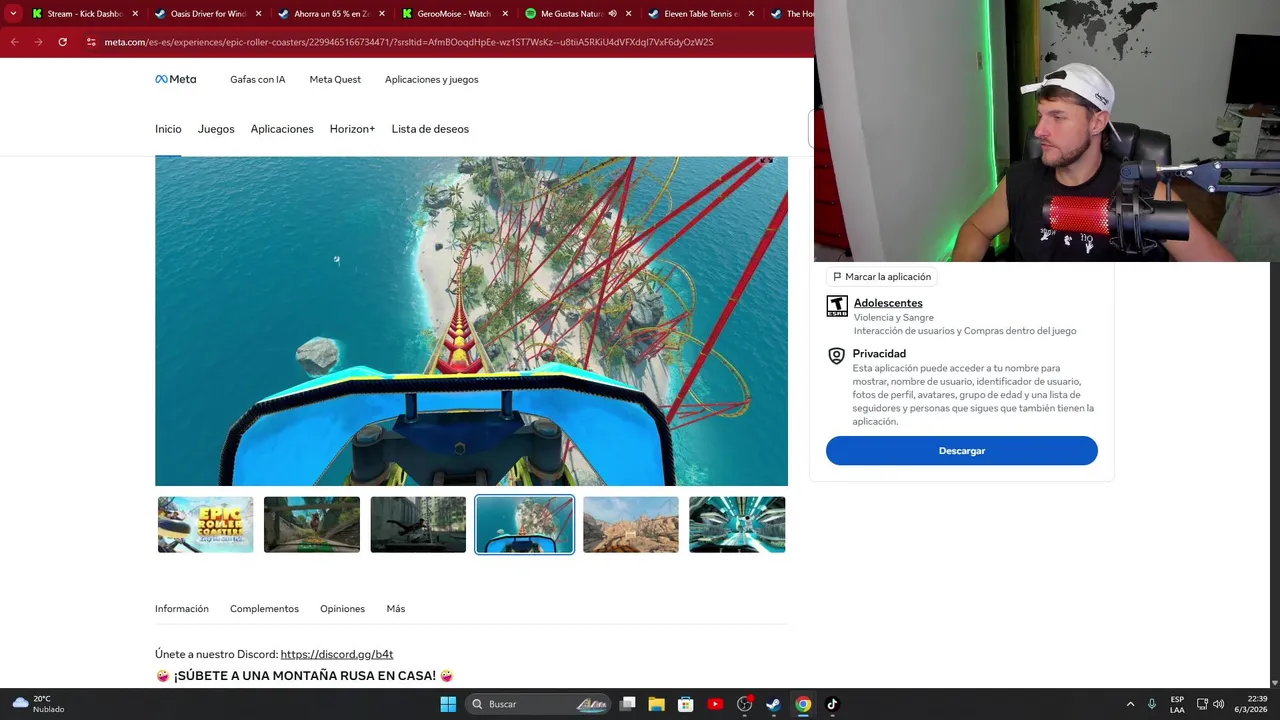Open the Adolescentes rating link
1280x720 pixels.
pyautogui.click(x=888, y=303)
